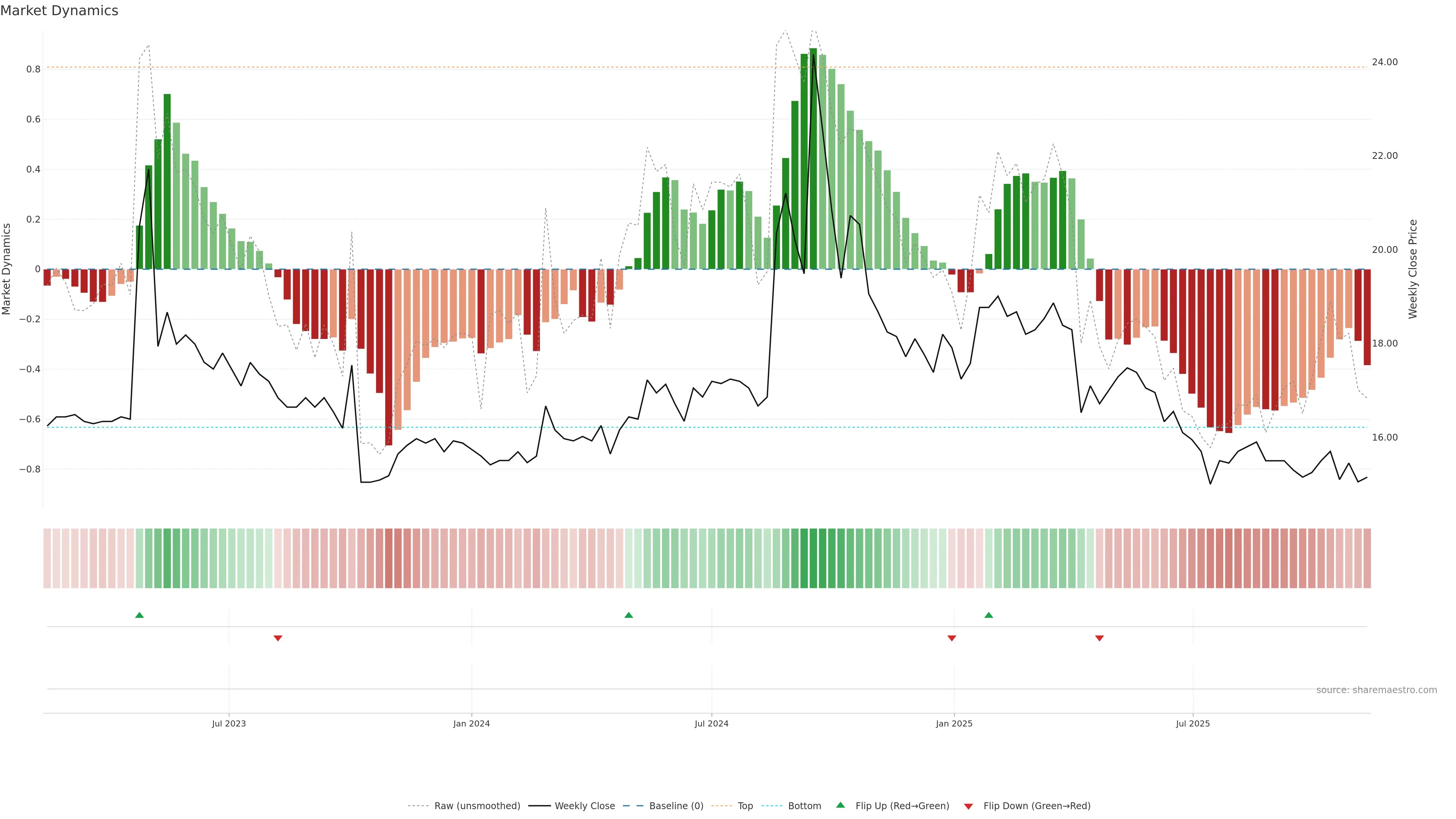Viewport: 1456px width, 819px height.
Task: Click the Flip Down triangle just after Jul 2023
Action: pos(278,638)
